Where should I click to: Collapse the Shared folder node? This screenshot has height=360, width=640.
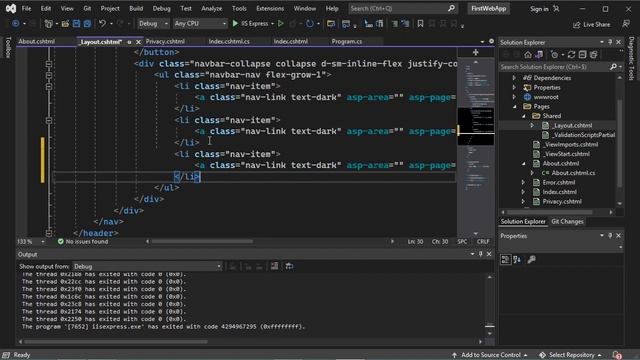pos(524,116)
